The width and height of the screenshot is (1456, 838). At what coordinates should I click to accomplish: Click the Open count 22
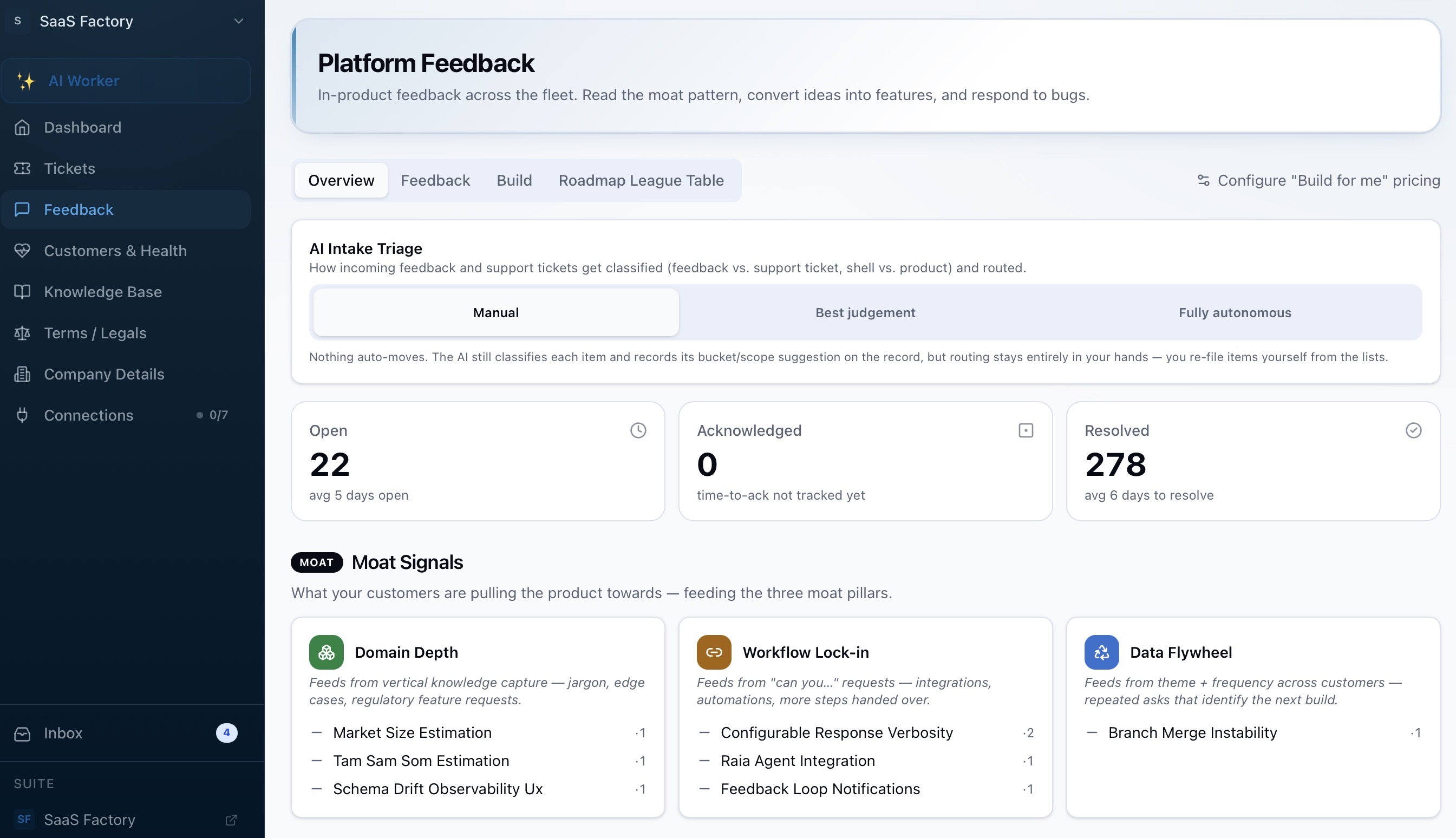point(330,464)
